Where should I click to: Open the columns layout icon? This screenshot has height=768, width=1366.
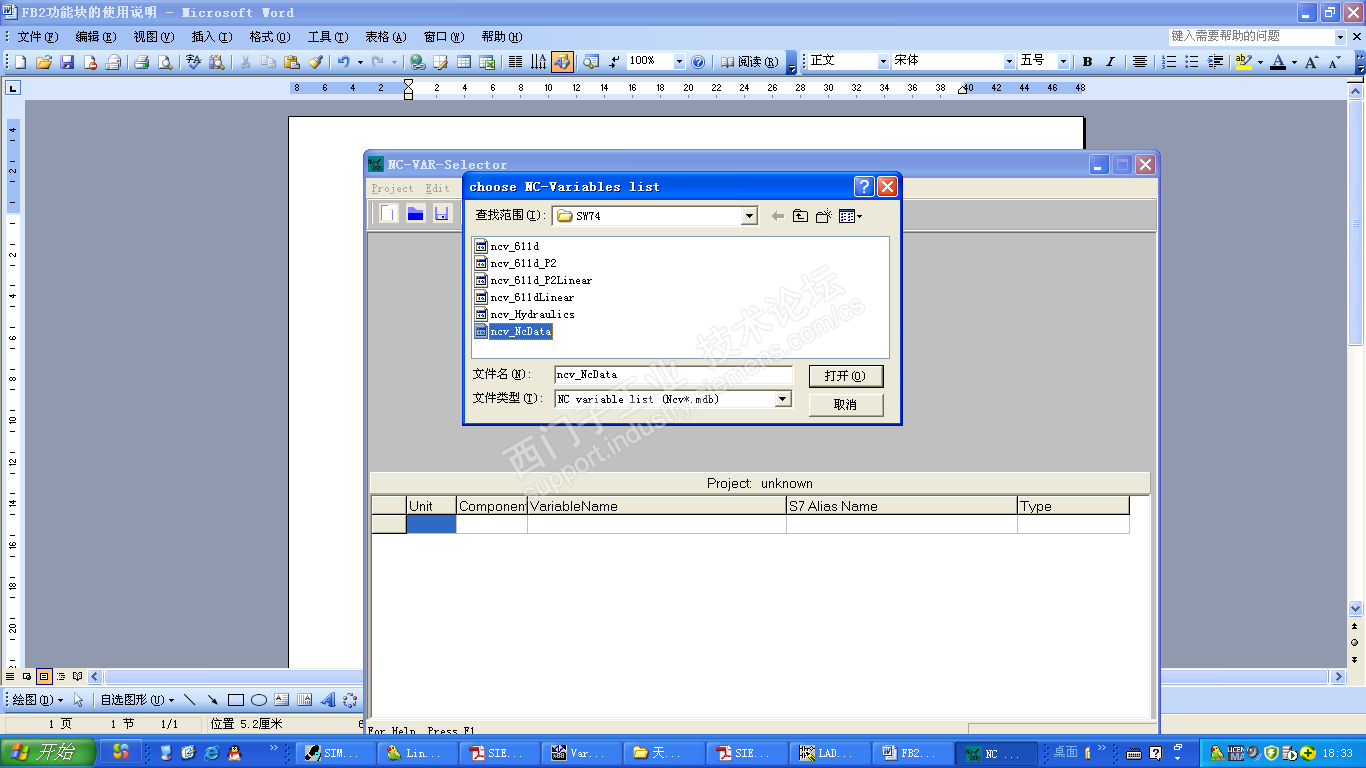[515, 62]
